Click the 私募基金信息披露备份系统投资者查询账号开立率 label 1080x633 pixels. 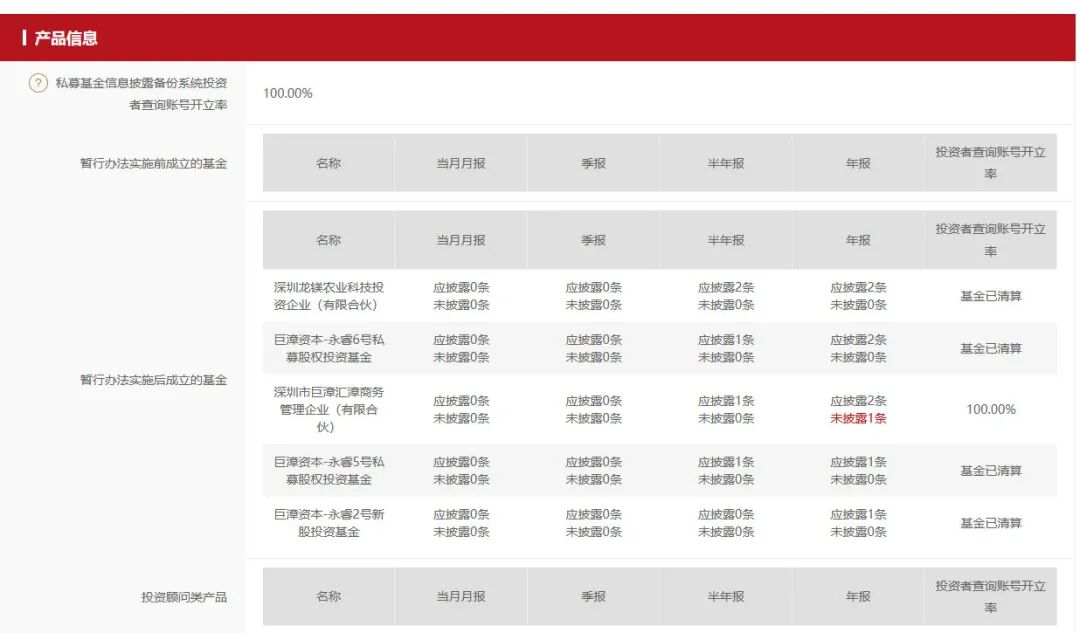(141, 94)
